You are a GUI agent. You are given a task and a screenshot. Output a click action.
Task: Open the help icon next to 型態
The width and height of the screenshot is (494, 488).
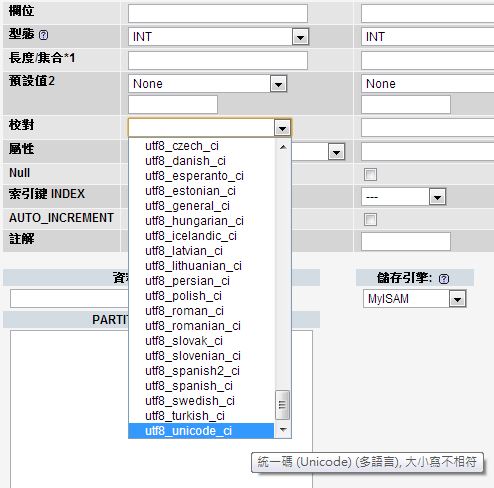point(43,35)
